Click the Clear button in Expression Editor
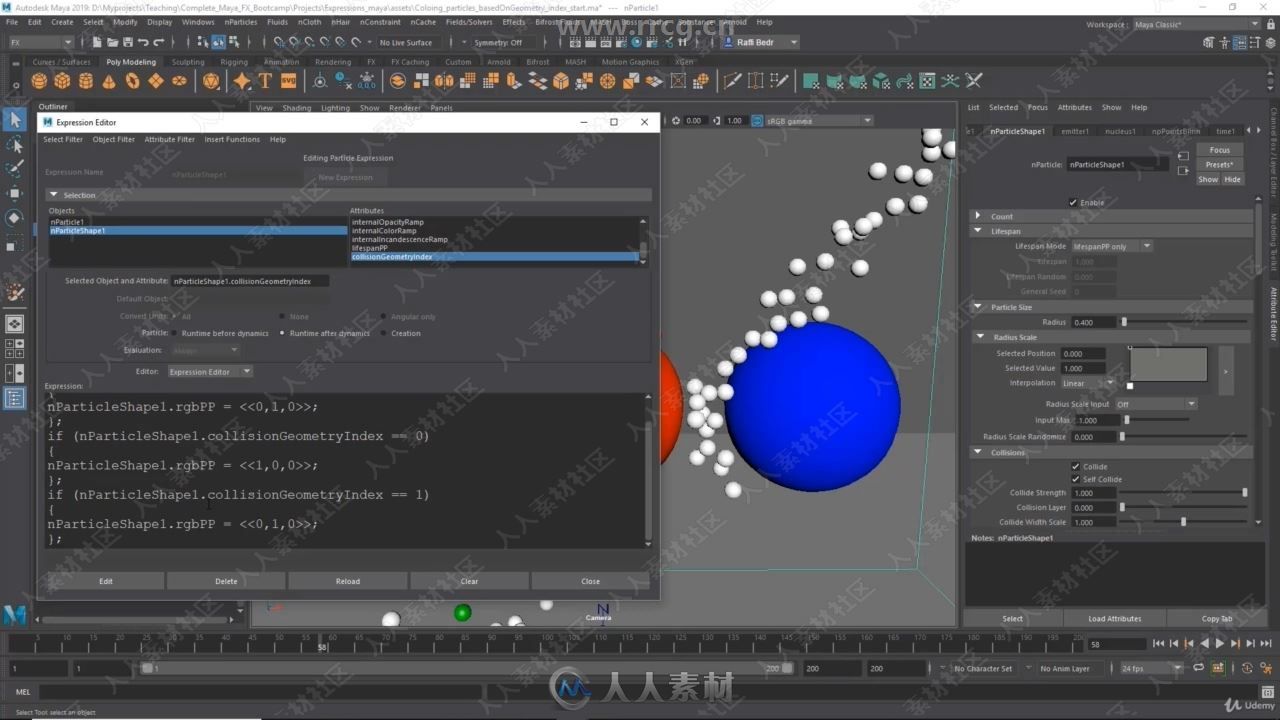 469,581
